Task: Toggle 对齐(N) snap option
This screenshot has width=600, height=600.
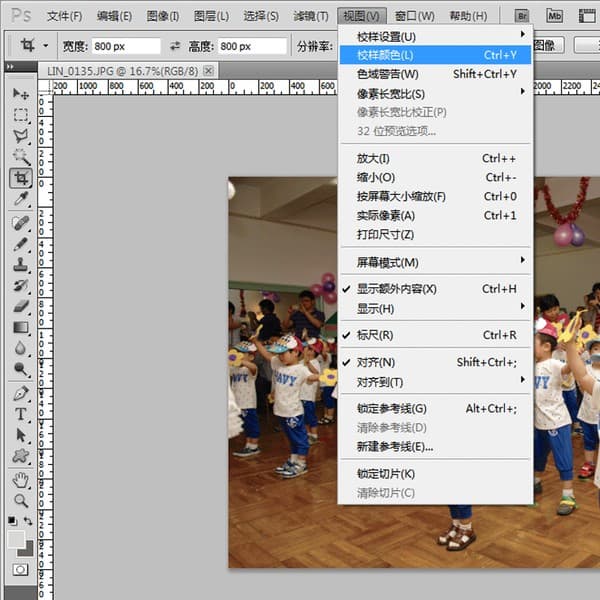Action: click(x=376, y=362)
